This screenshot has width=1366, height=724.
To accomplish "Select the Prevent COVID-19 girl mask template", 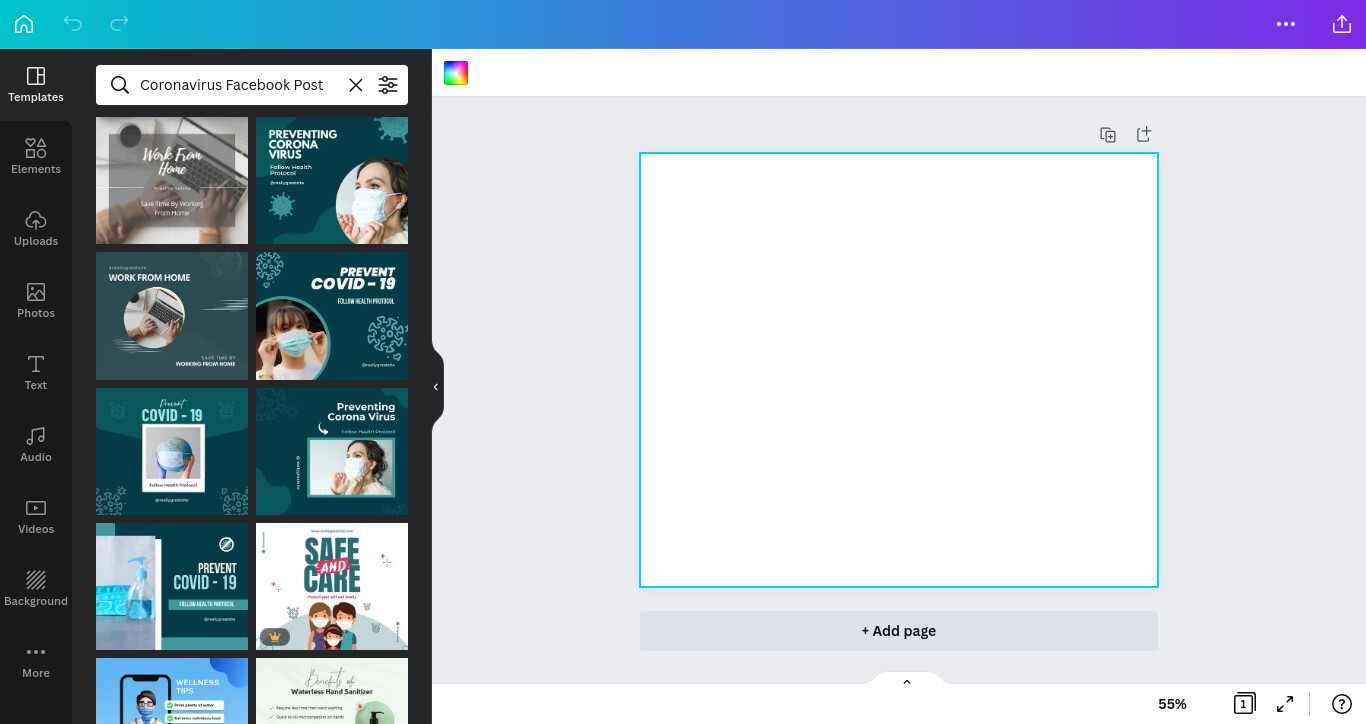I will [x=332, y=316].
